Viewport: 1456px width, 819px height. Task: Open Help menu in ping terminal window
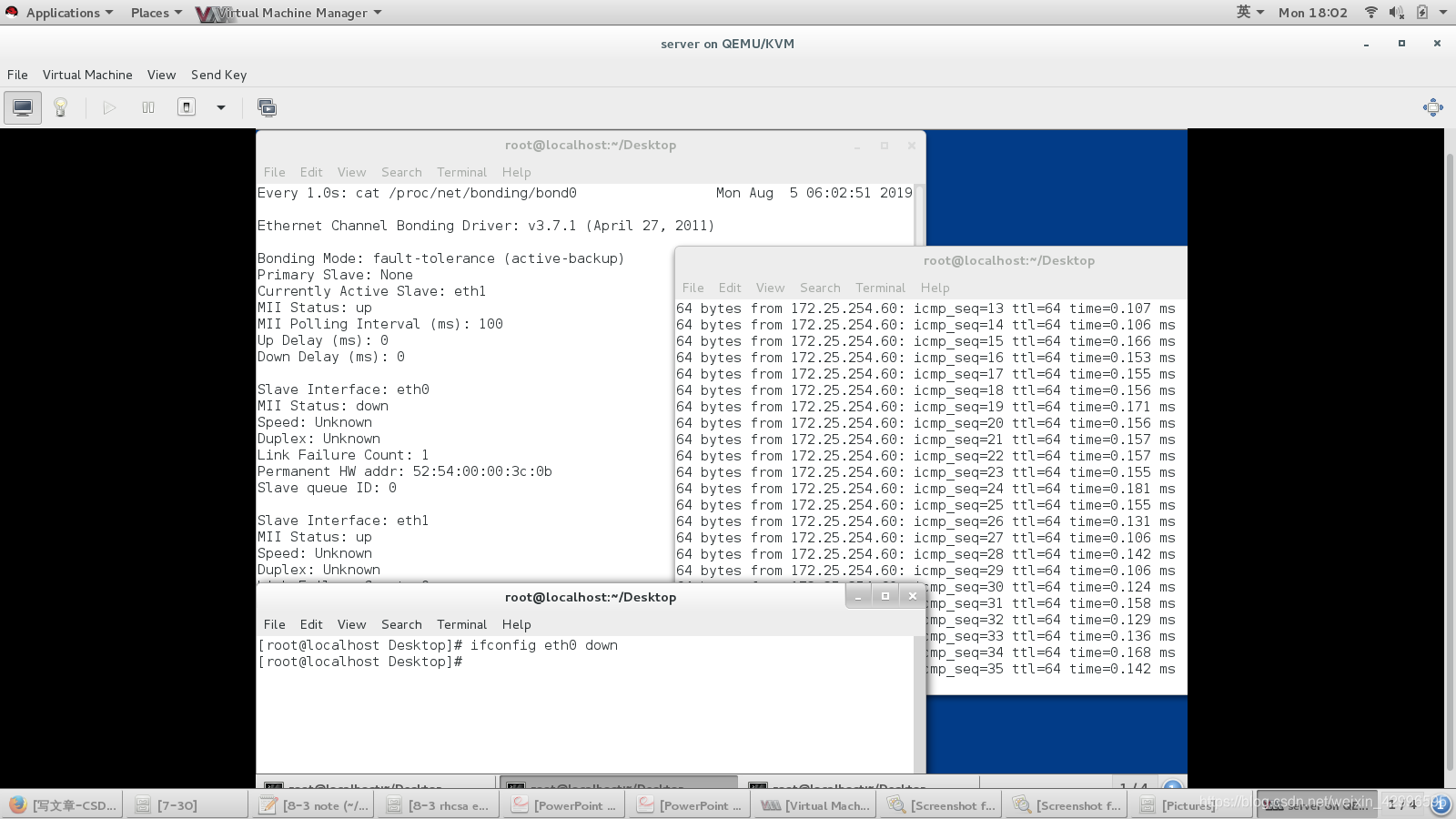pos(935,288)
